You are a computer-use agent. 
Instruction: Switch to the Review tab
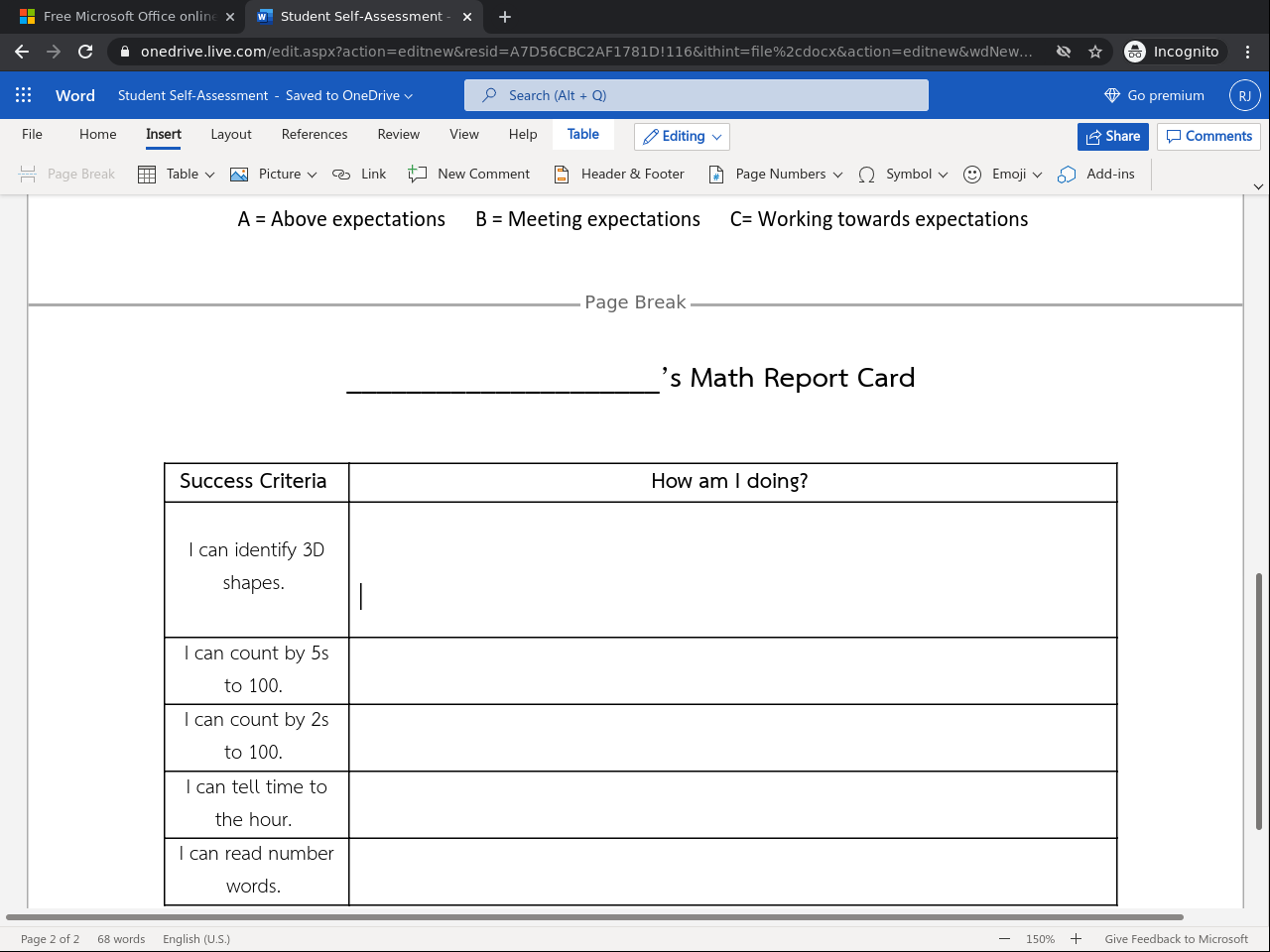coord(399,135)
